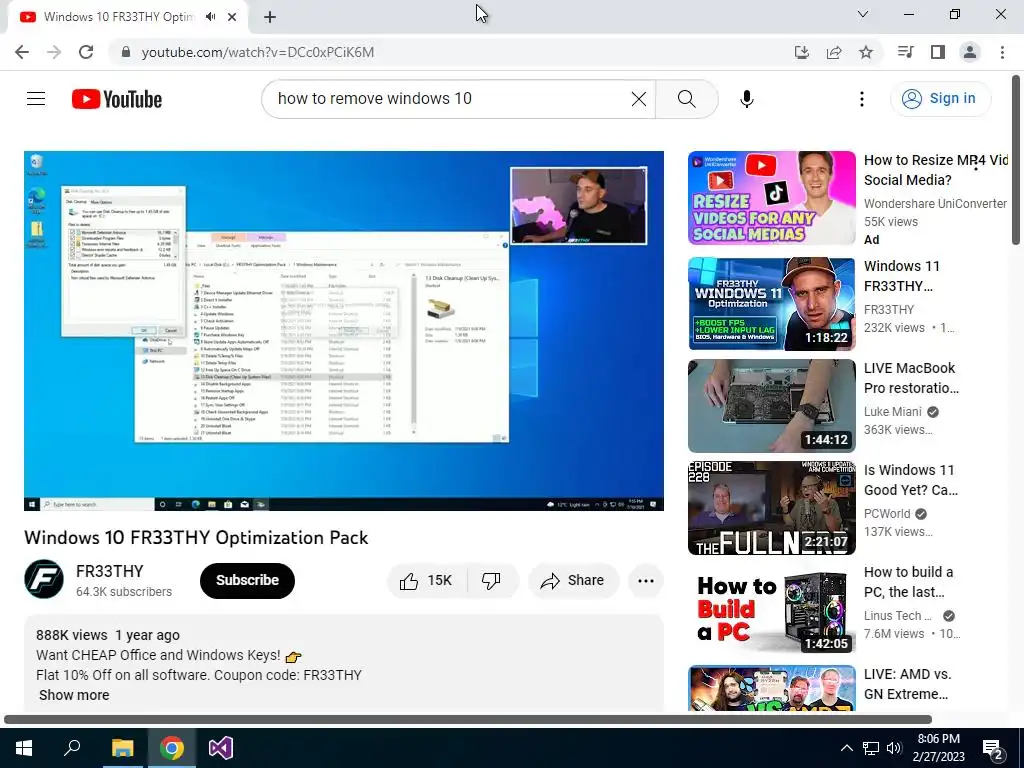The image size is (1024, 768).
Task: Clear the search query with X
Action: [x=639, y=99]
